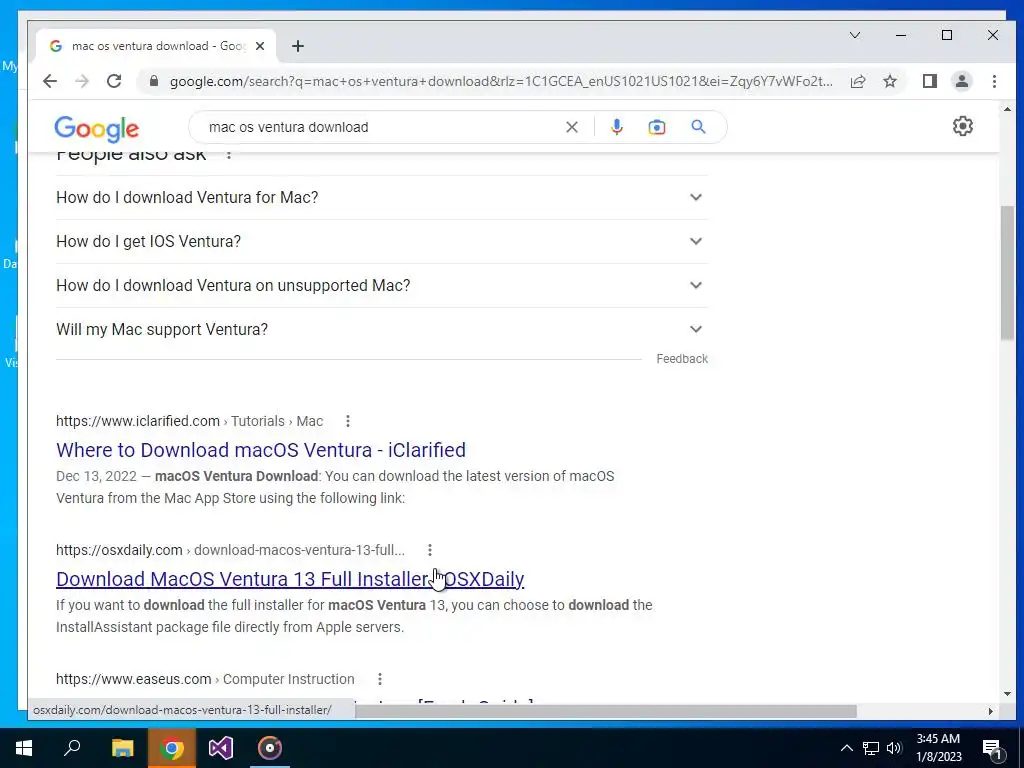Open Visual Studio from the taskbar
Screen dimensions: 1024x768
[221, 748]
